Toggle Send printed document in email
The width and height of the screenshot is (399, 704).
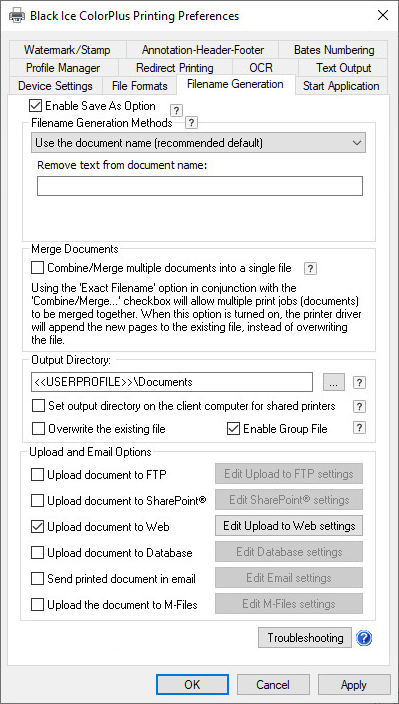point(37,578)
